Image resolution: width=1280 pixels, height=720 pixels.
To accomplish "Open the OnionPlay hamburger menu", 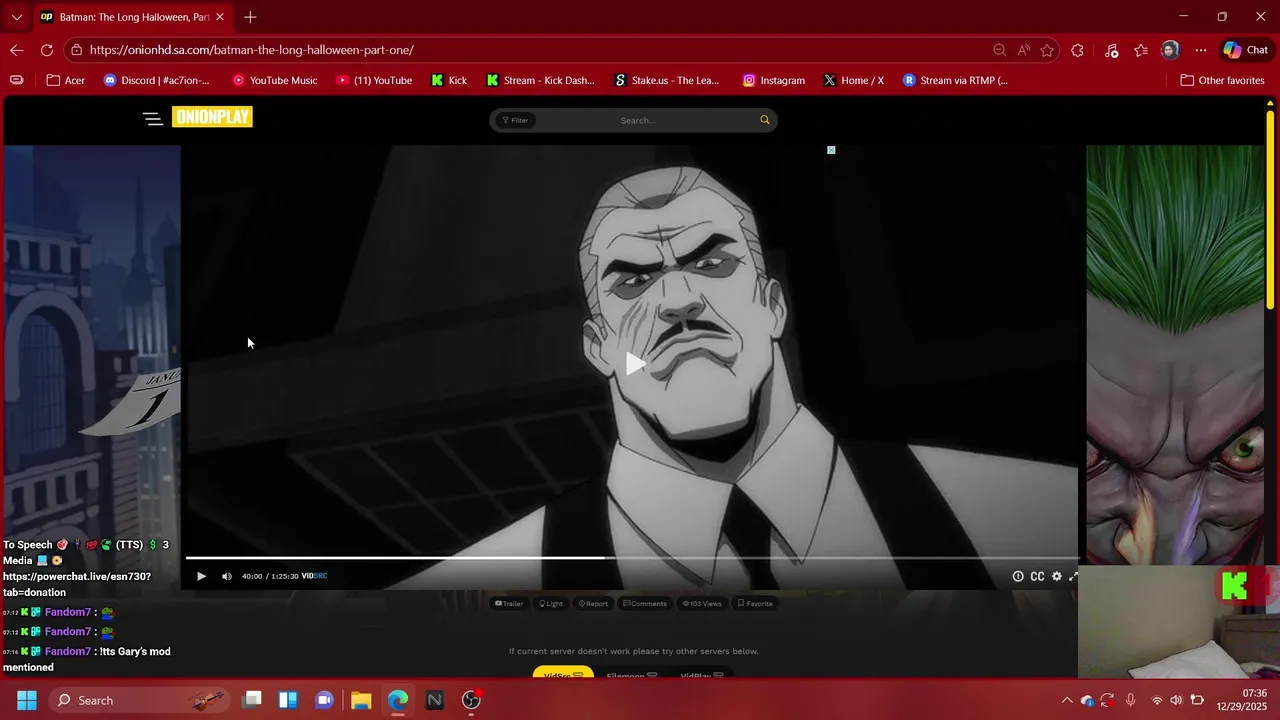I will click(x=152, y=119).
